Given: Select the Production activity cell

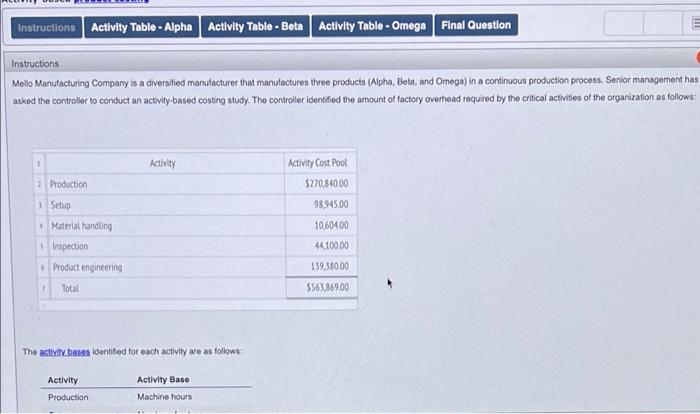Looking at the screenshot, I should click(x=165, y=184).
